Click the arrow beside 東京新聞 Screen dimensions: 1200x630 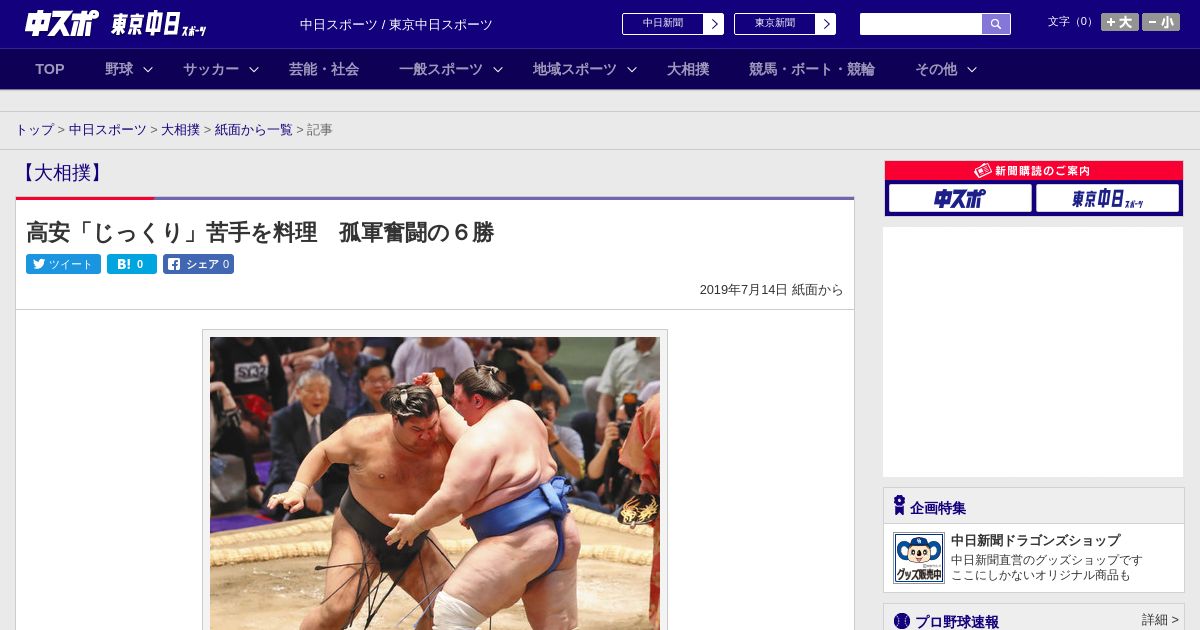point(826,24)
